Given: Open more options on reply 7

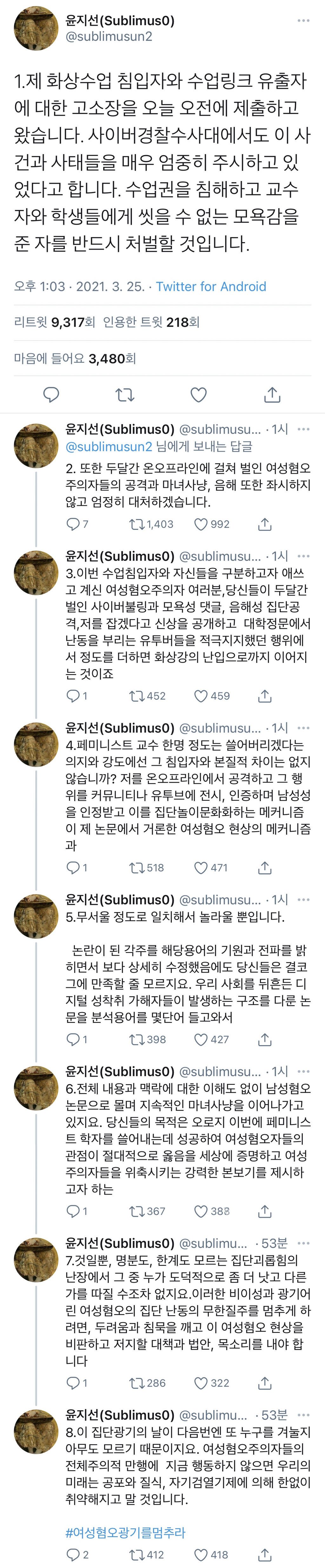Looking at the screenshot, I should coord(303,1244).
